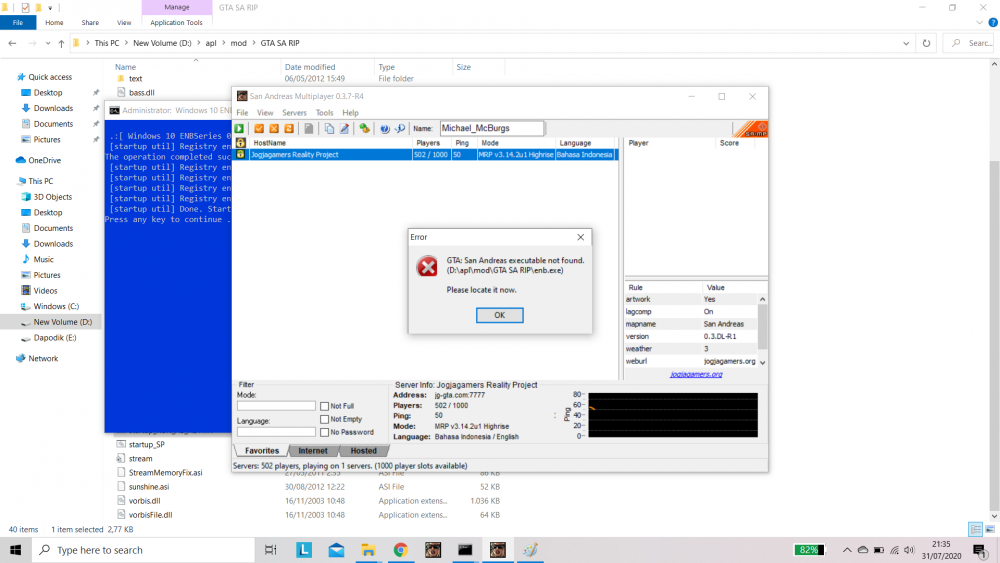Screen dimensions: 1000x563
Task: Open the recent locations dropdown arrow
Action: (x=48, y=43)
